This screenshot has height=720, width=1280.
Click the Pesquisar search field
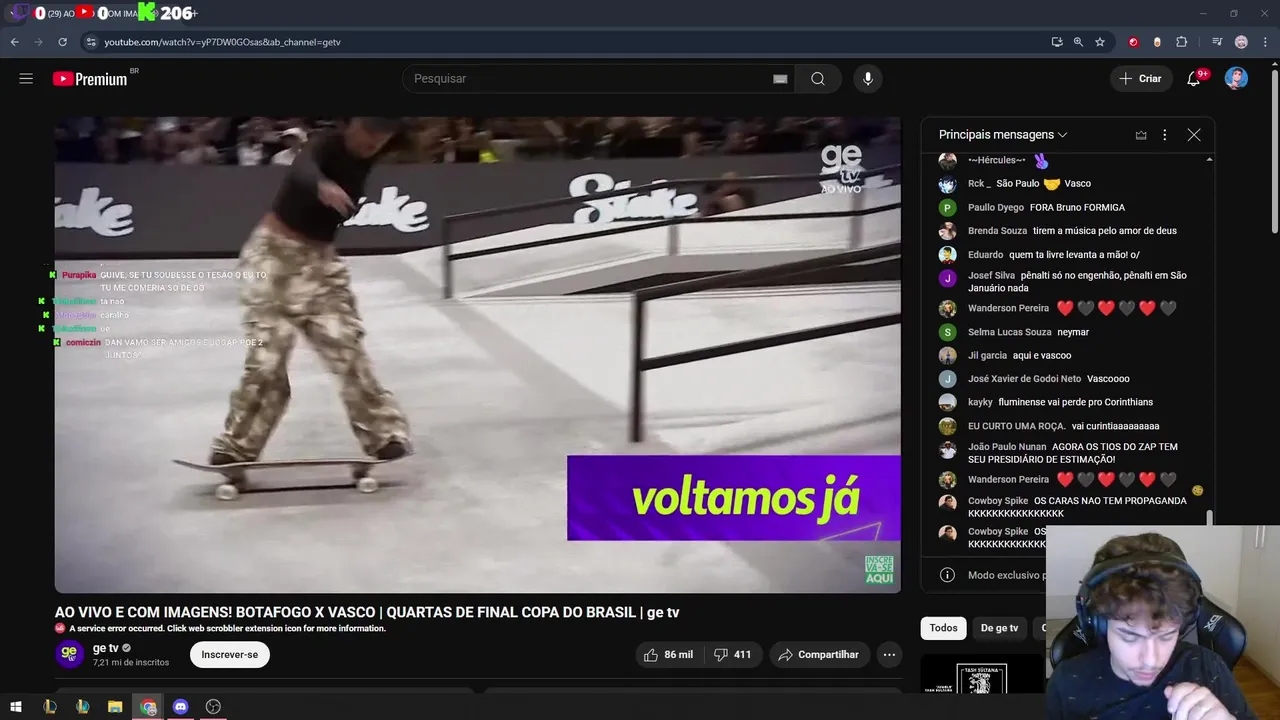tap(590, 79)
